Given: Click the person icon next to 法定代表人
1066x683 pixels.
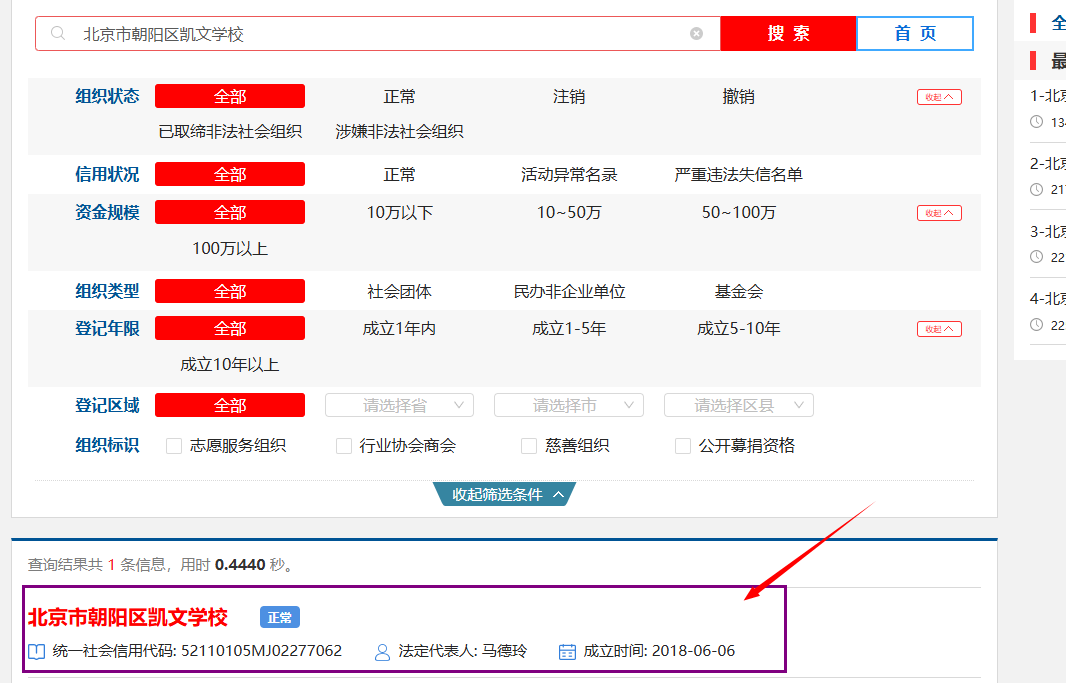Looking at the screenshot, I should (382, 652).
